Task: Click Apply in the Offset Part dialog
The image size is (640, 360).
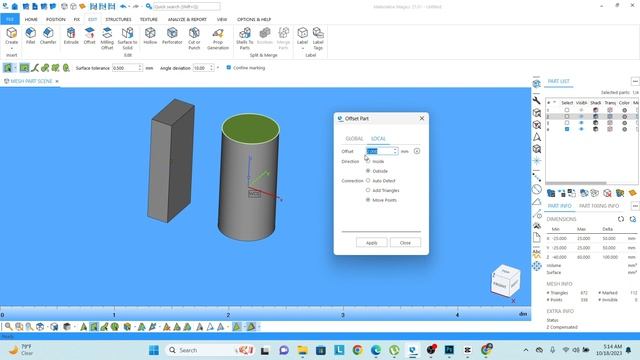Action: pos(371,242)
